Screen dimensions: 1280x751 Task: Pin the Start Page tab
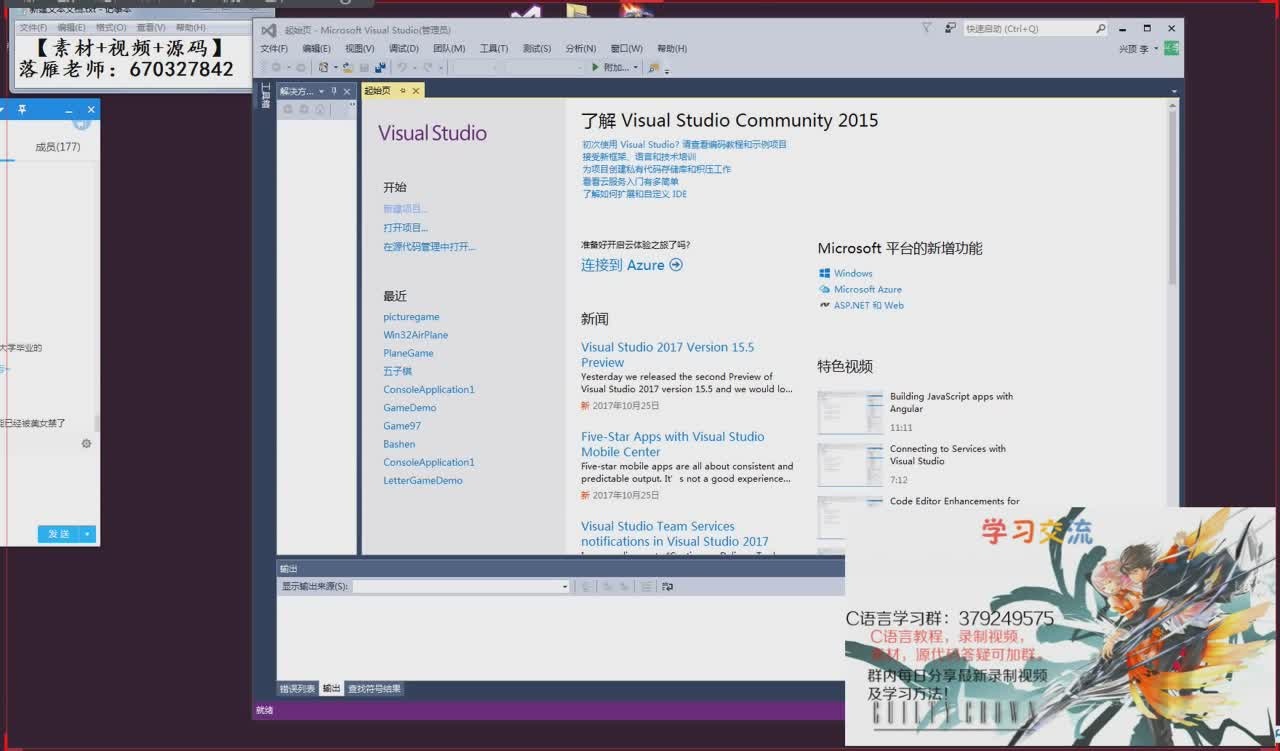pos(403,90)
